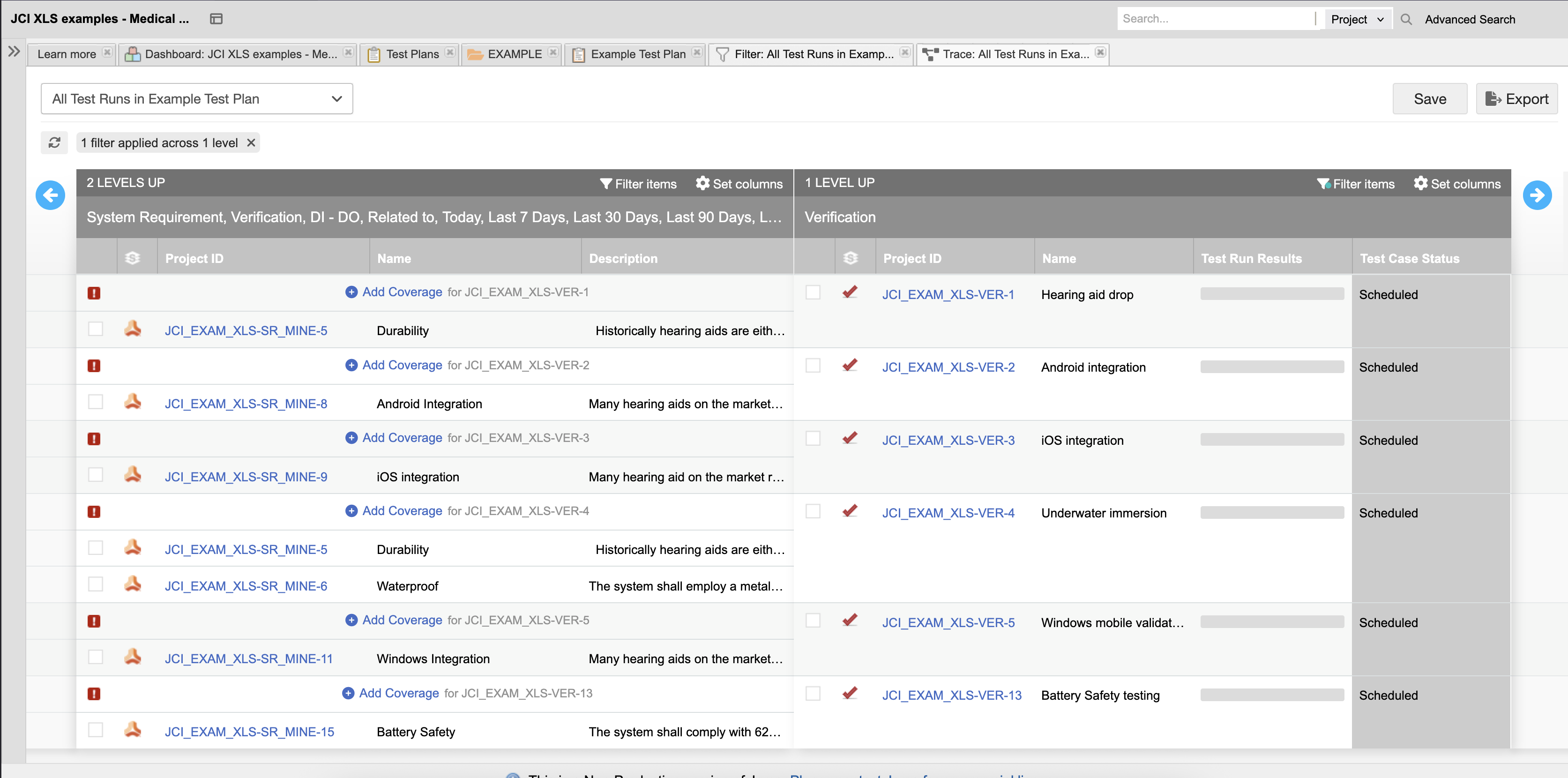Refresh the applied filter results
This screenshot has width=1568, height=778.
pos(54,142)
